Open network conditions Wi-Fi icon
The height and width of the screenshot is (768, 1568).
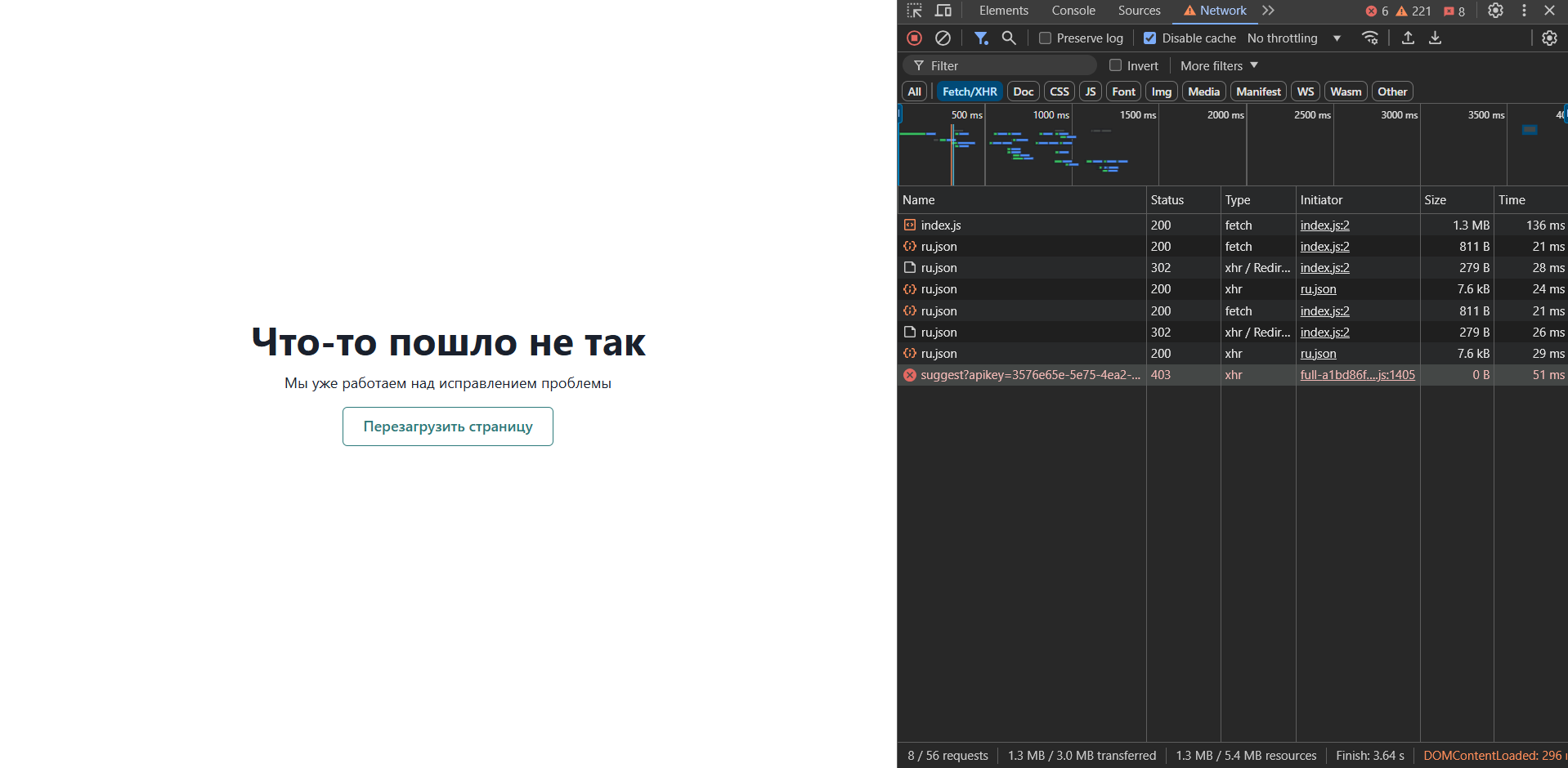tap(1370, 38)
